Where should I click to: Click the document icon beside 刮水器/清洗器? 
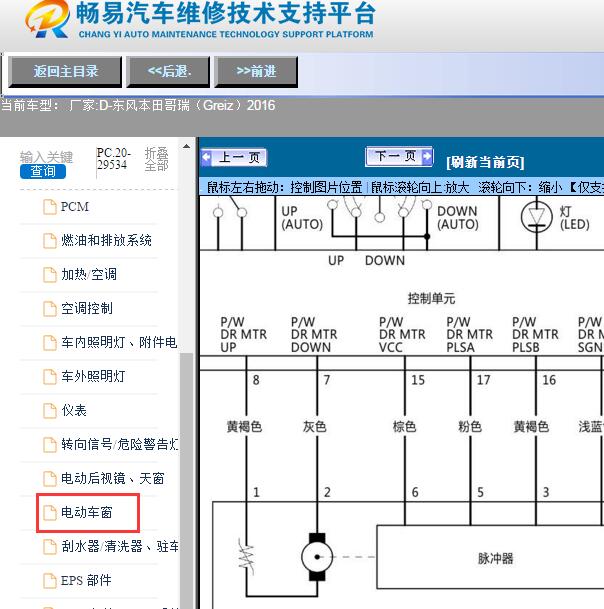50,546
